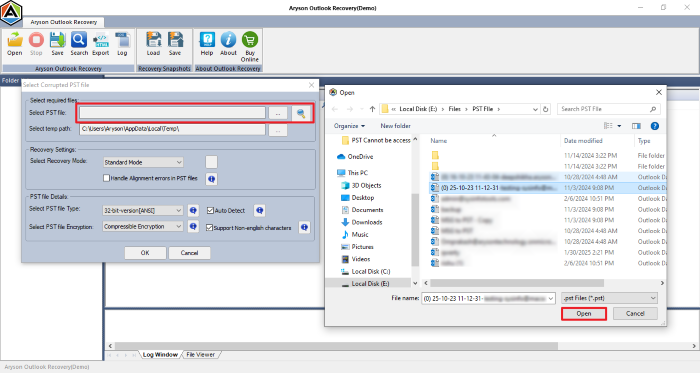Expand the address bar path dropdown in Open dialog
This screenshot has height=373, width=700.
535,109
